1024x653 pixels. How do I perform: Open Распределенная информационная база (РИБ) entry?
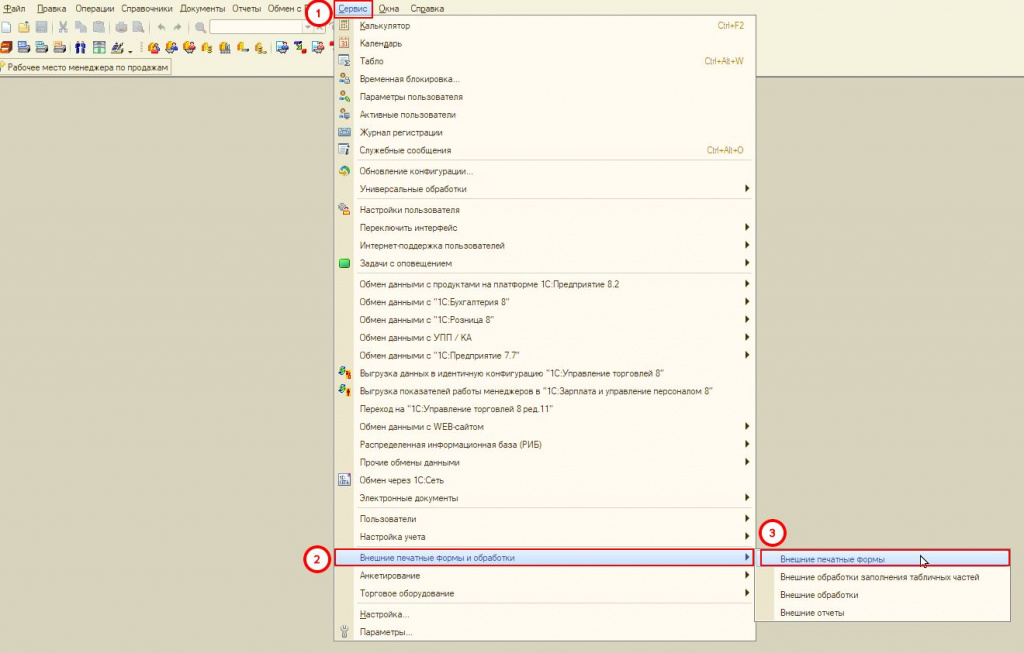(545, 444)
